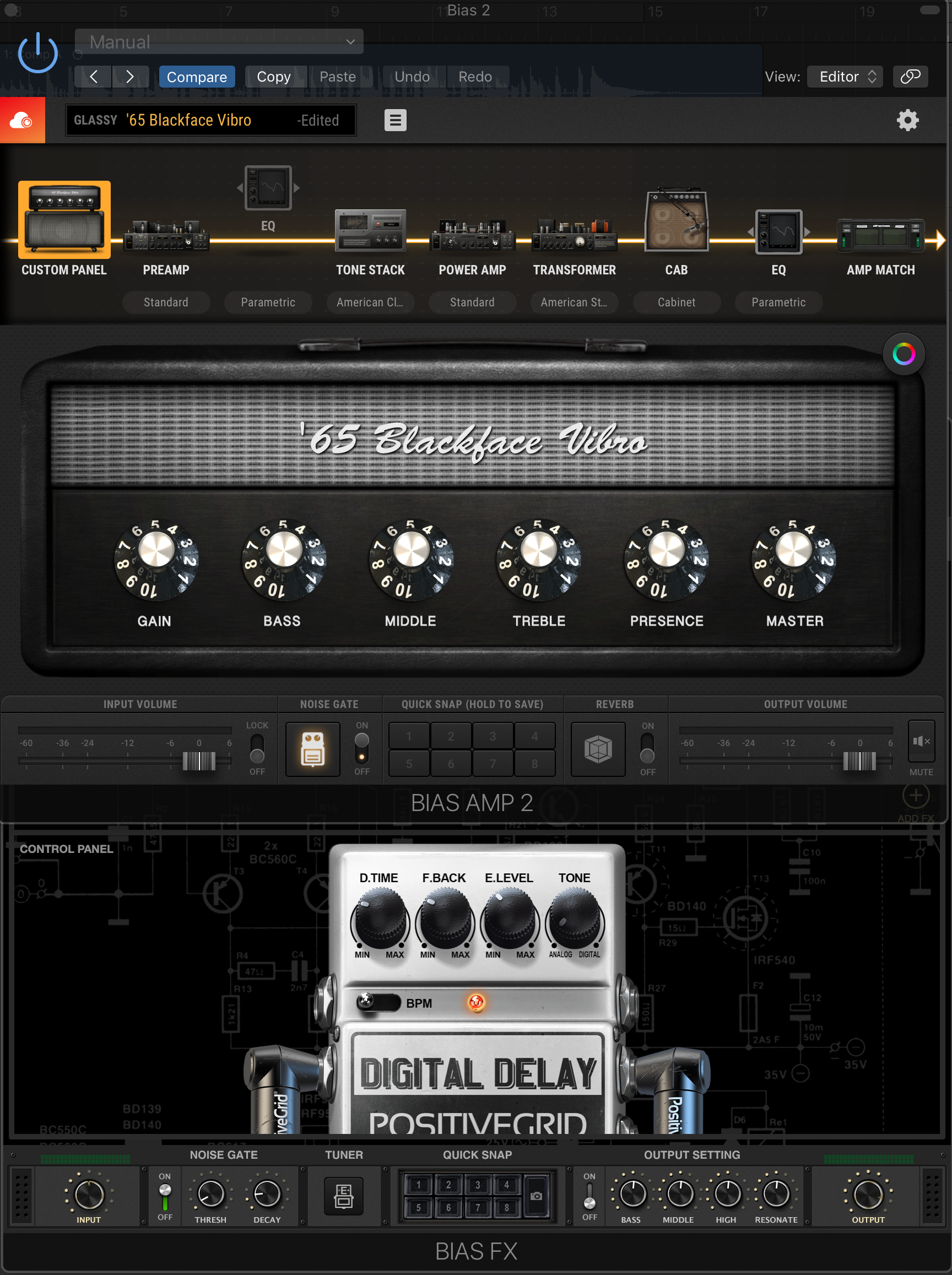Click the RESONATE knob
952x1275 pixels.
click(x=776, y=1193)
